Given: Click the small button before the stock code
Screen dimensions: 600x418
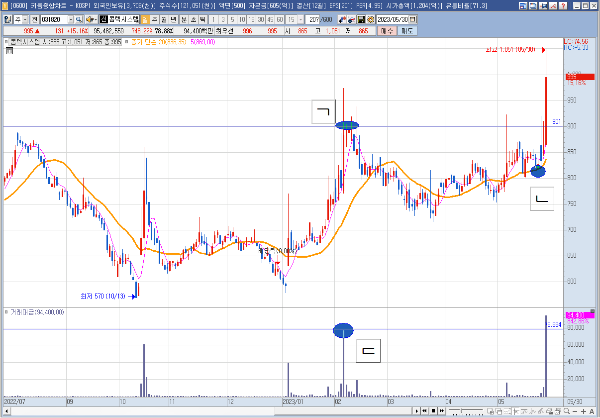Looking at the screenshot, I should coord(34,20).
